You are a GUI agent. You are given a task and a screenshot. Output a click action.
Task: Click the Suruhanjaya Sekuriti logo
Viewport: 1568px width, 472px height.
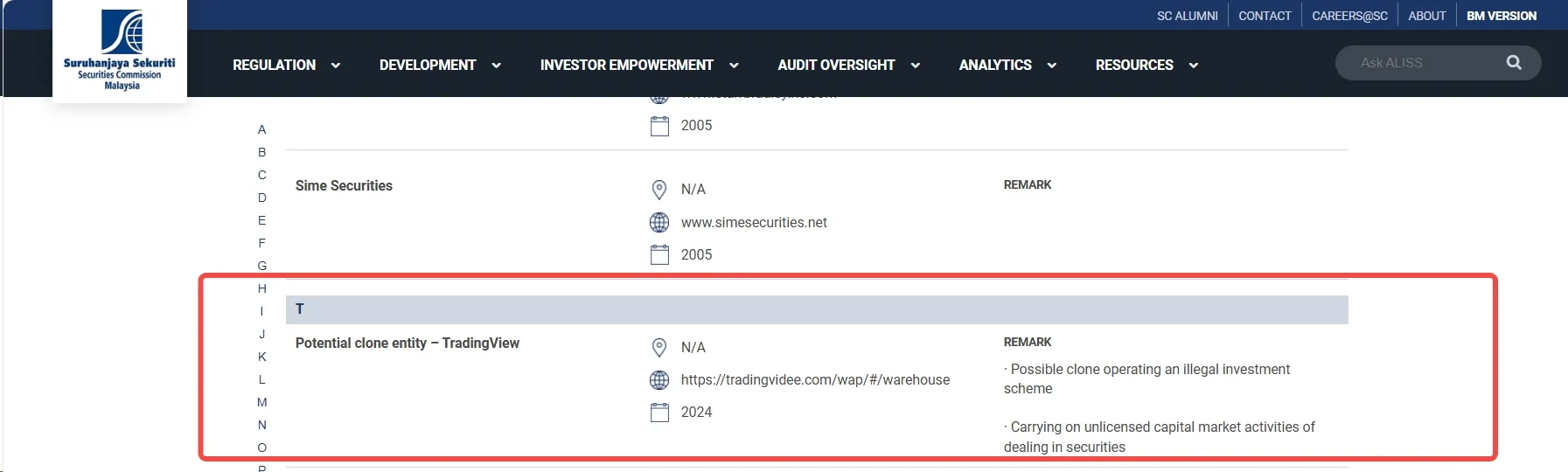point(120,51)
